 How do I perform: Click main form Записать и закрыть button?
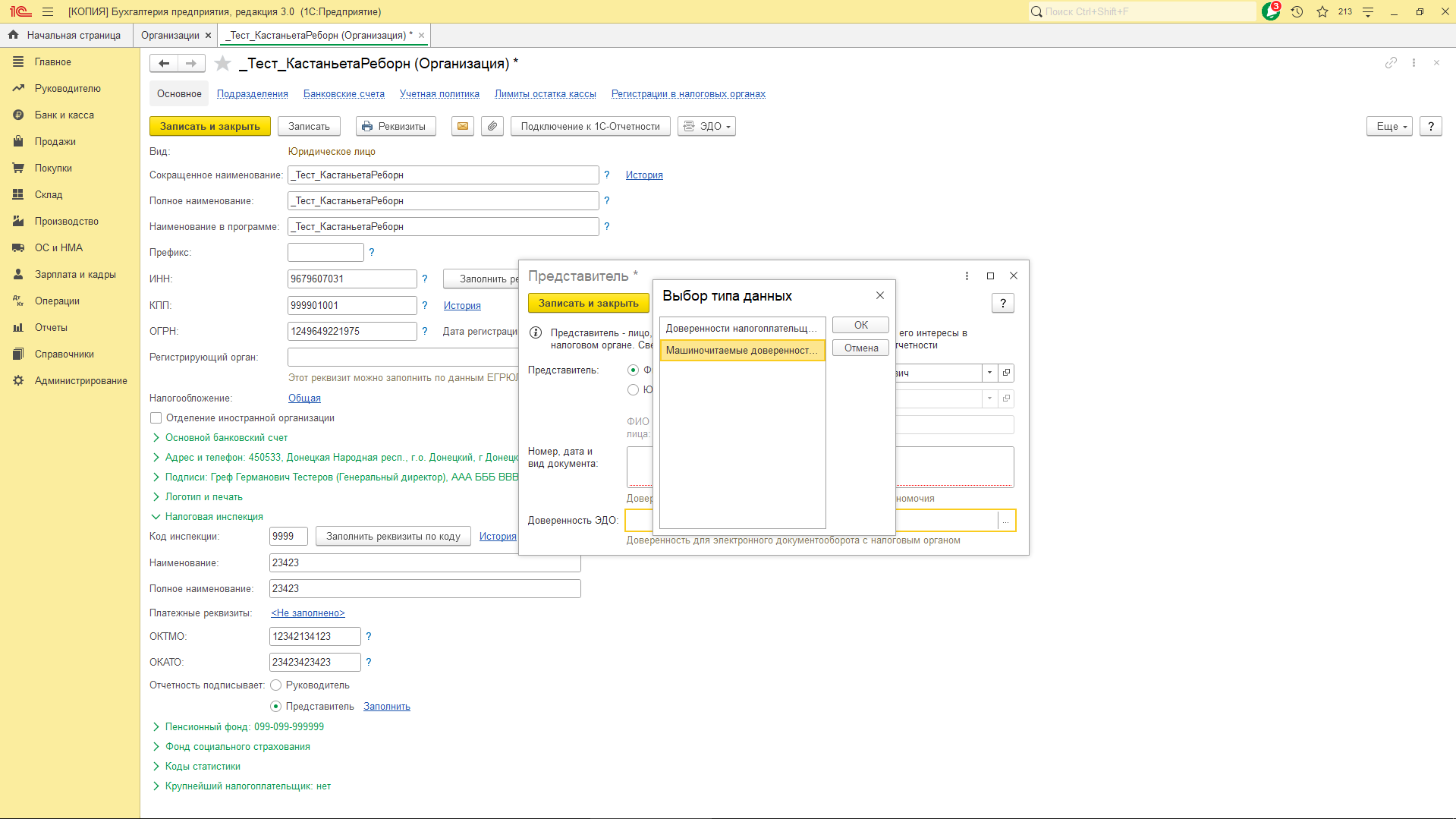click(x=210, y=126)
